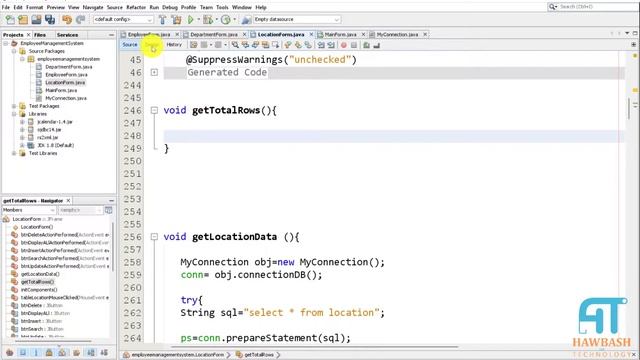The width and height of the screenshot is (640, 360).
Task: Open the Window menu
Action: pos(242,7)
